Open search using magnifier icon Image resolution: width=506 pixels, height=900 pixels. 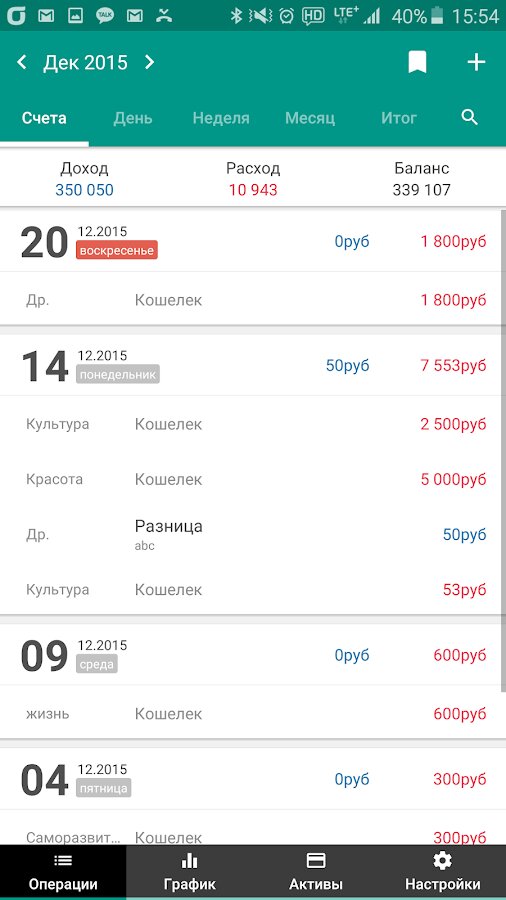pos(470,118)
